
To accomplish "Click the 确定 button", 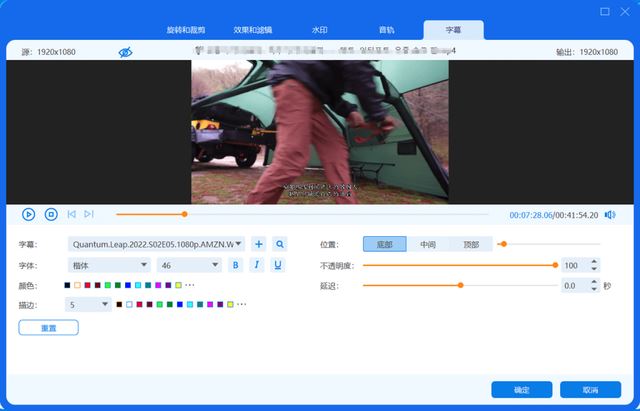I will (522, 390).
